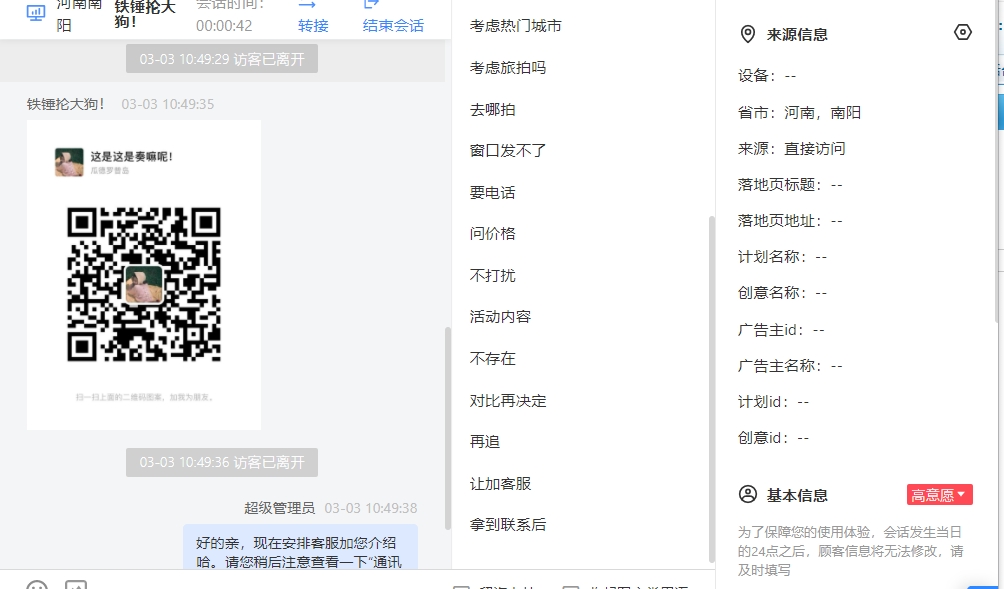The image size is (1004, 589).
Task: Select quick reply 考虑热门城市
Action: click(515, 26)
